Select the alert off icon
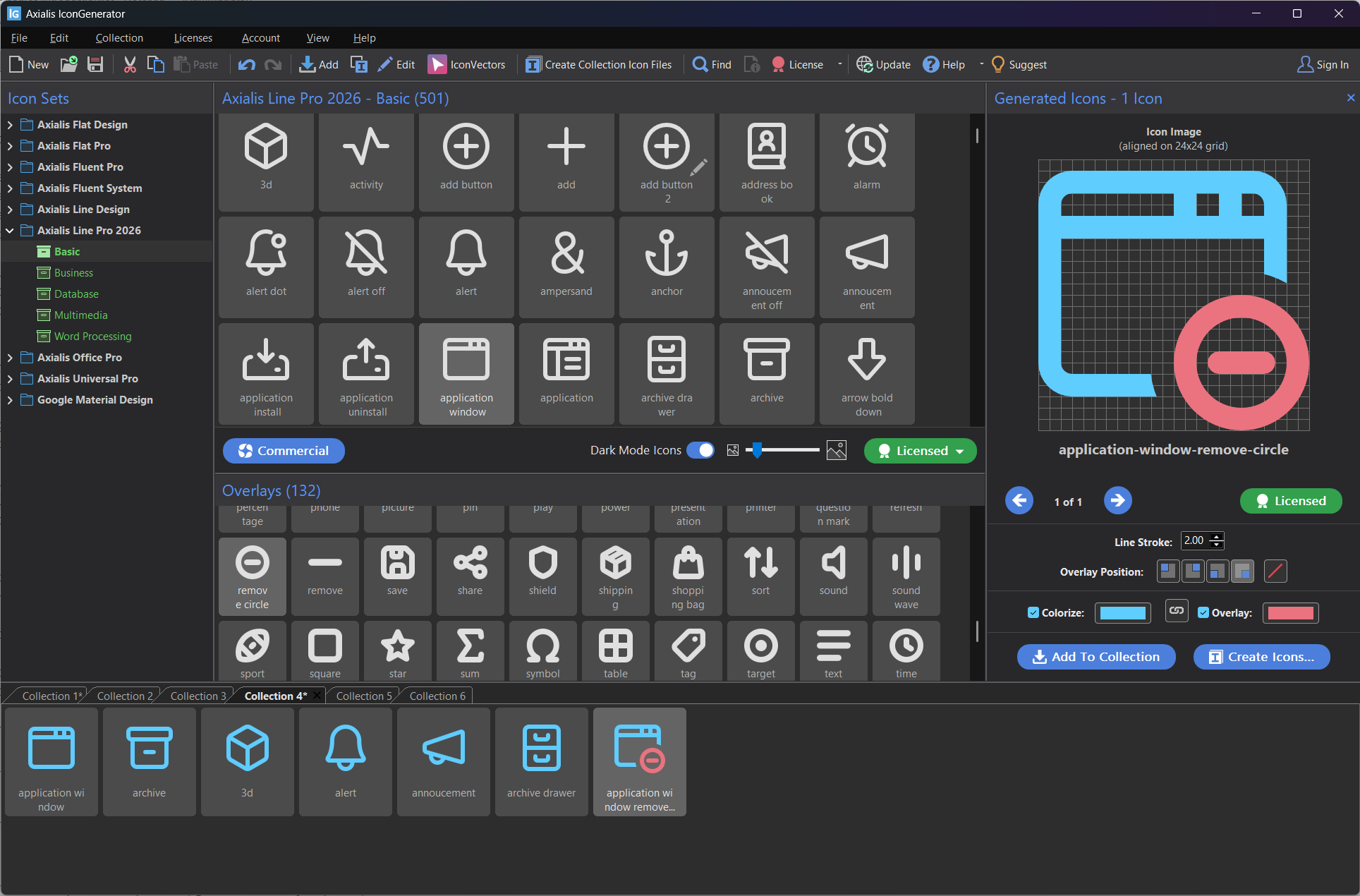 (366, 267)
